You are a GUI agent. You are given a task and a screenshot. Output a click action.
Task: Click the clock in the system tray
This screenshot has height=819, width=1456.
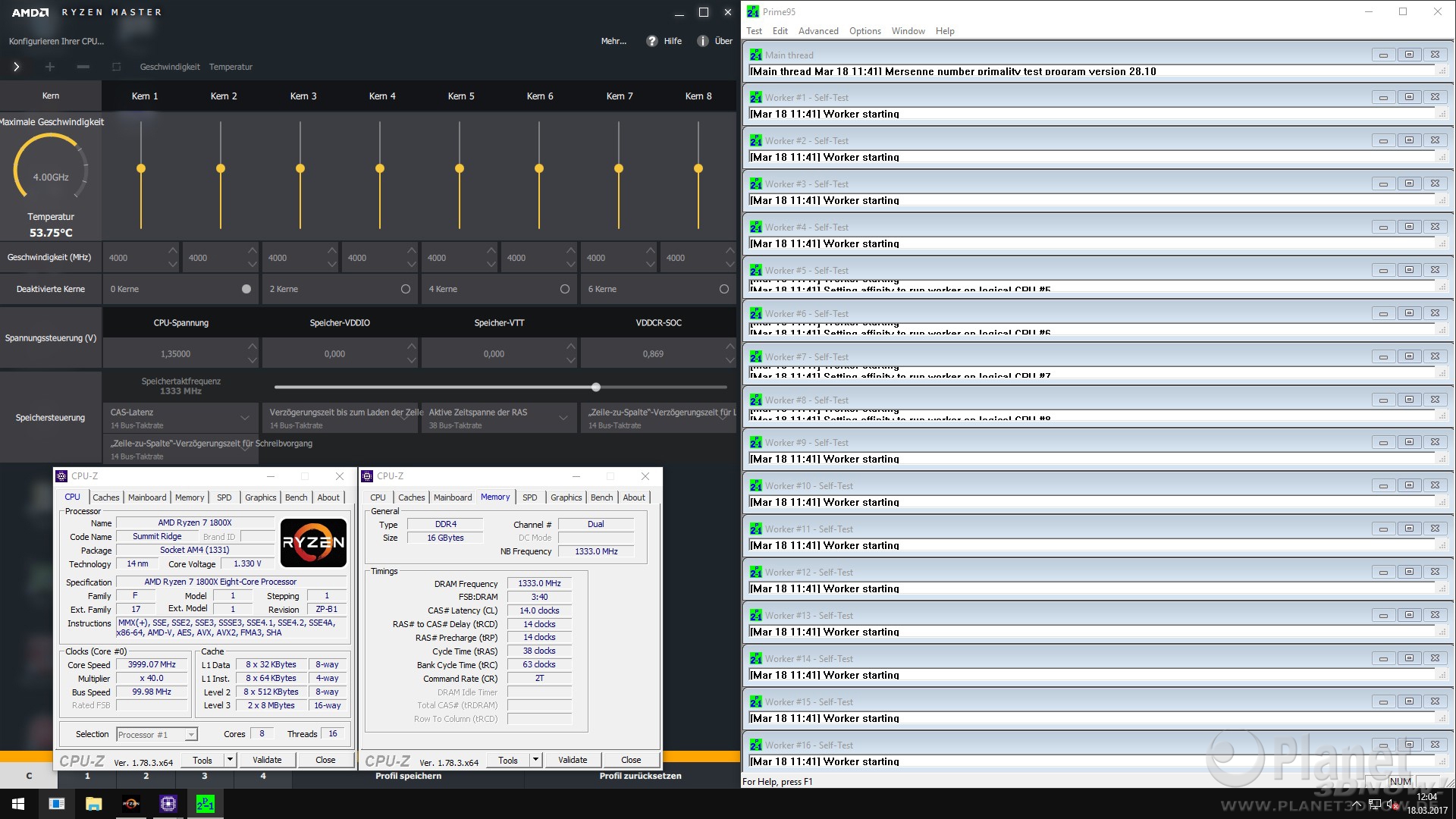1427,804
